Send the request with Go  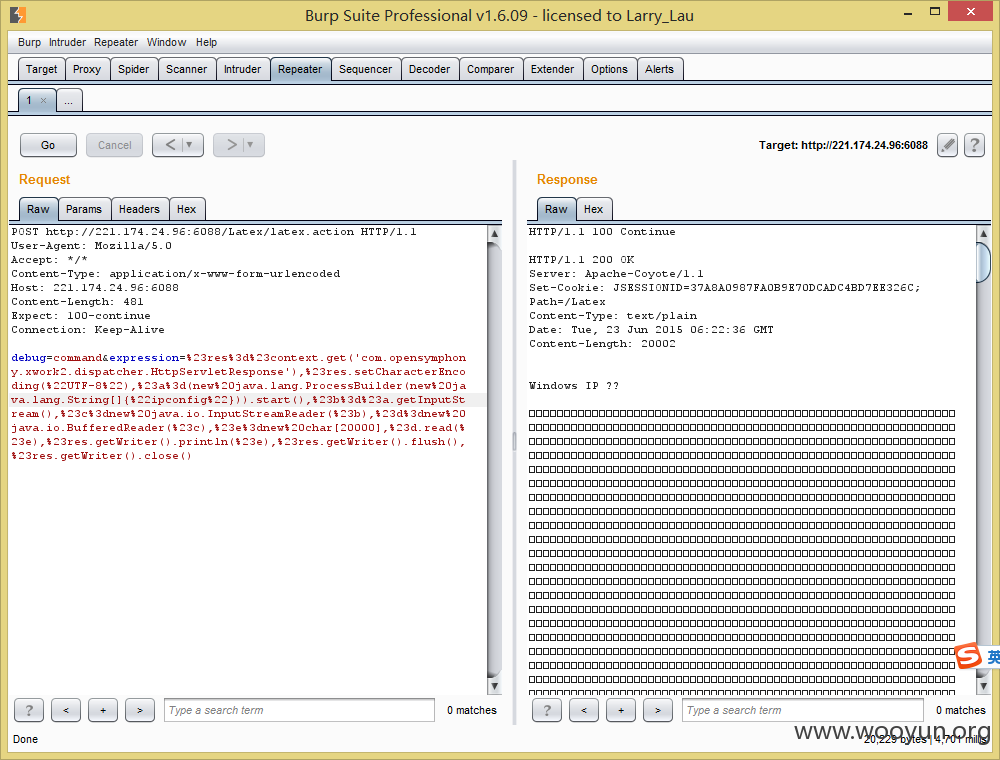coord(48,145)
